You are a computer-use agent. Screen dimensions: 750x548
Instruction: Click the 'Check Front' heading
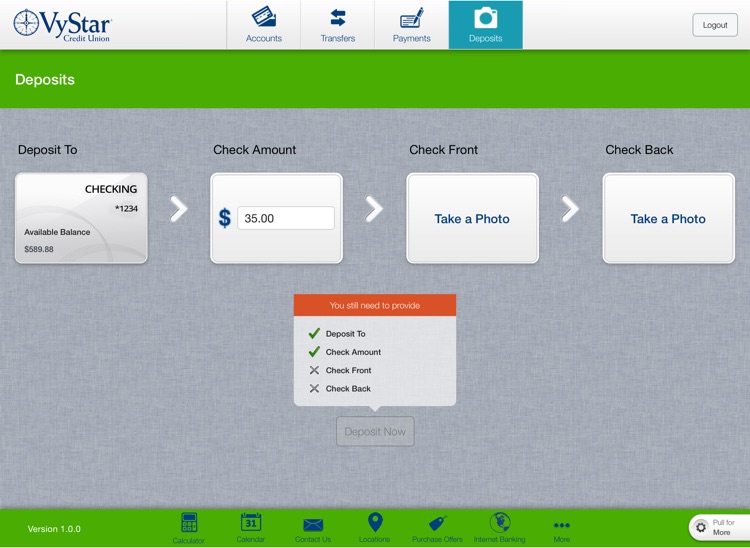[x=443, y=150]
